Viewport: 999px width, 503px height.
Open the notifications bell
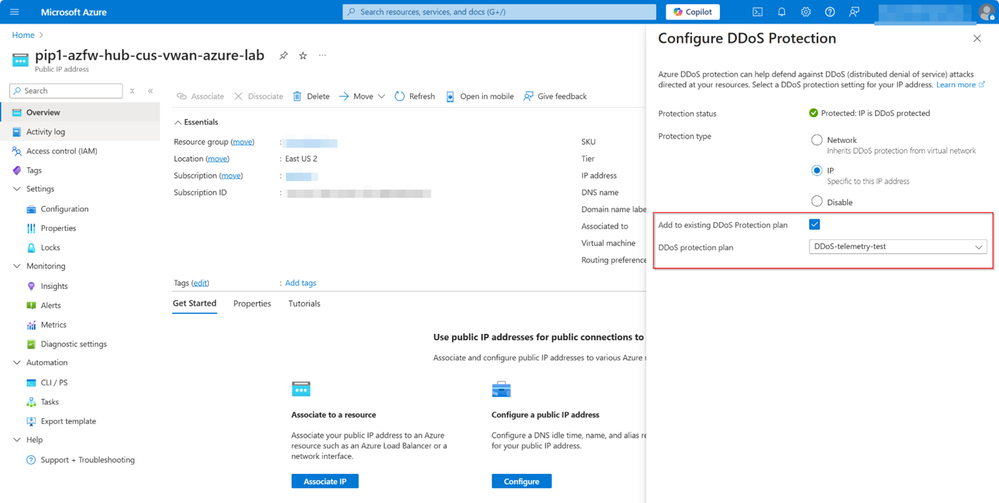[x=782, y=12]
